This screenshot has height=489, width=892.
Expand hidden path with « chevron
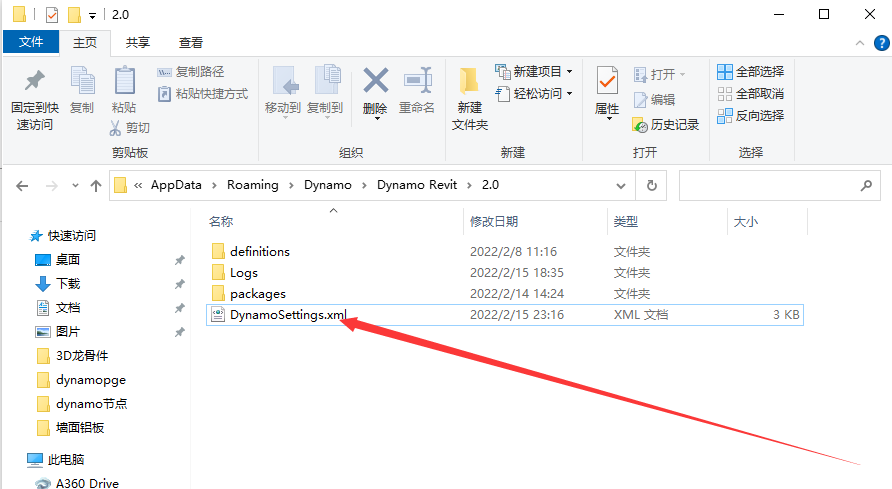pyautogui.click(x=138, y=185)
